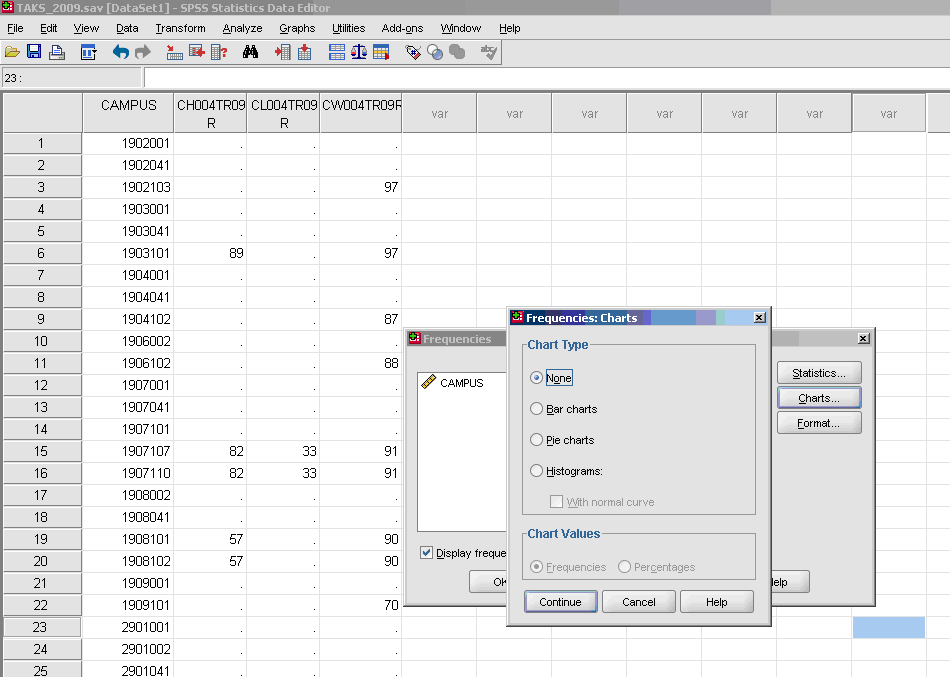Image resolution: width=950 pixels, height=677 pixels.
Task: Click the Spell Check icon in toolbar
Action: pos(489,52)
